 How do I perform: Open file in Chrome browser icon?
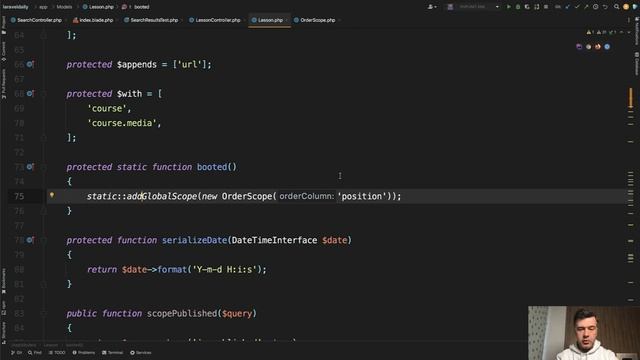588,47
